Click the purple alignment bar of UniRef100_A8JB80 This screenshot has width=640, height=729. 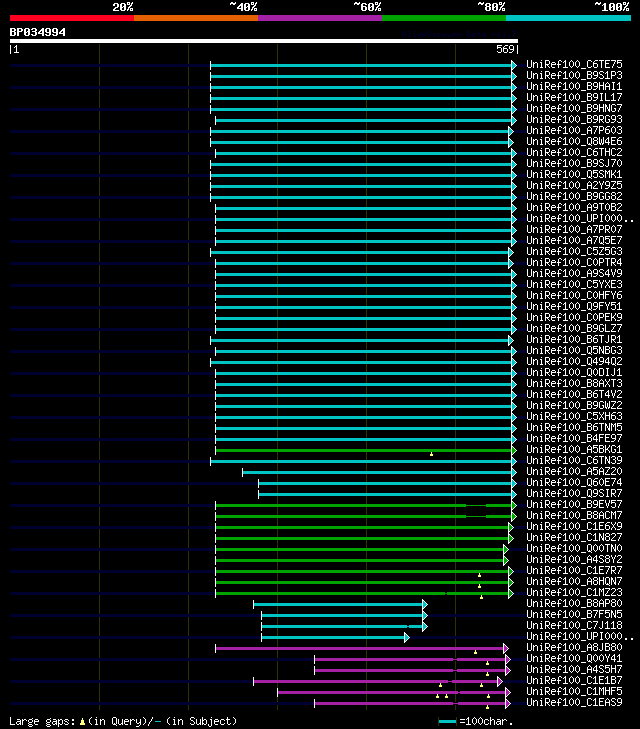[x=360, y=649]
